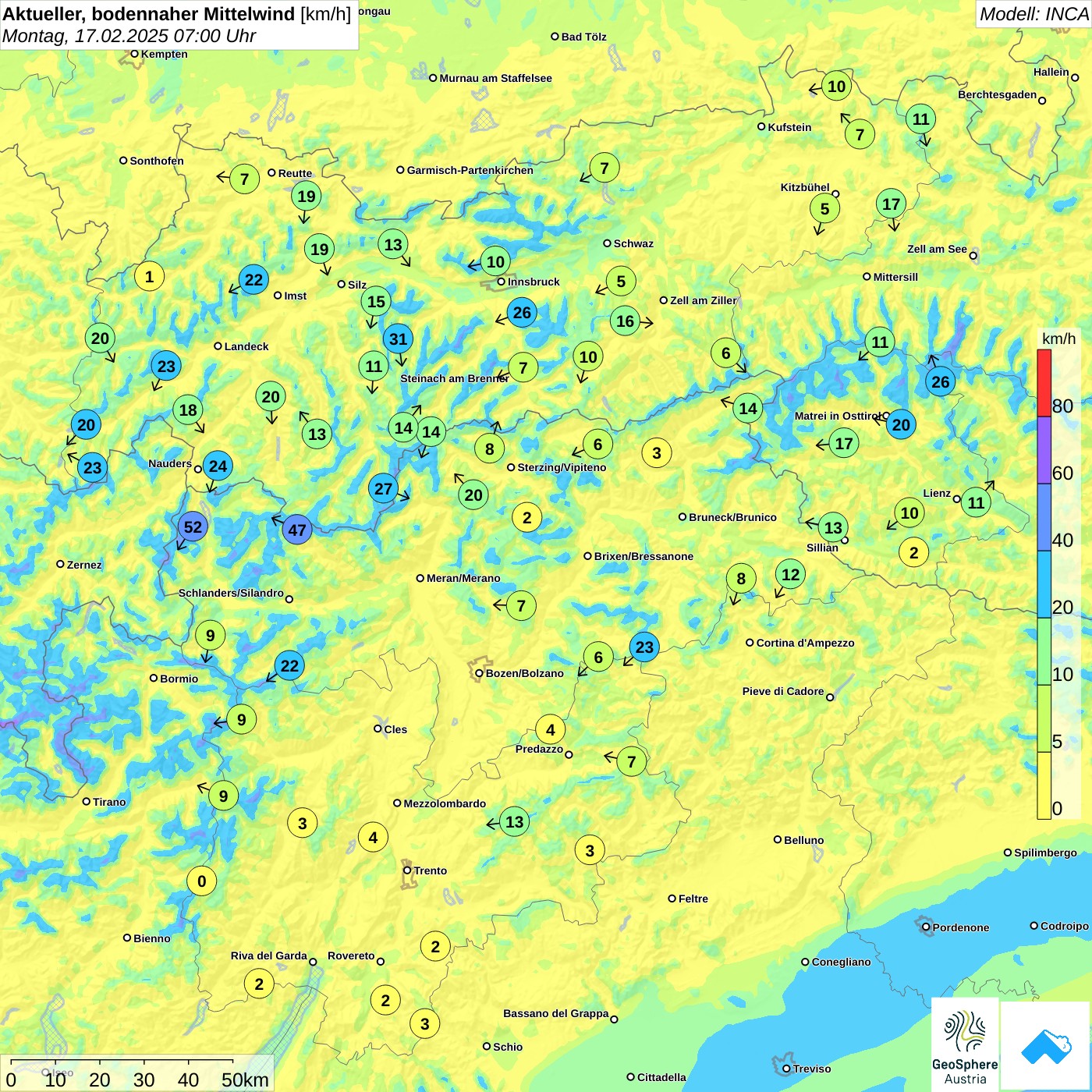1092x1092 pixels.
Task: Select the 13 km/h marker near Mezzolombardo
Action: tap(514, 821)
